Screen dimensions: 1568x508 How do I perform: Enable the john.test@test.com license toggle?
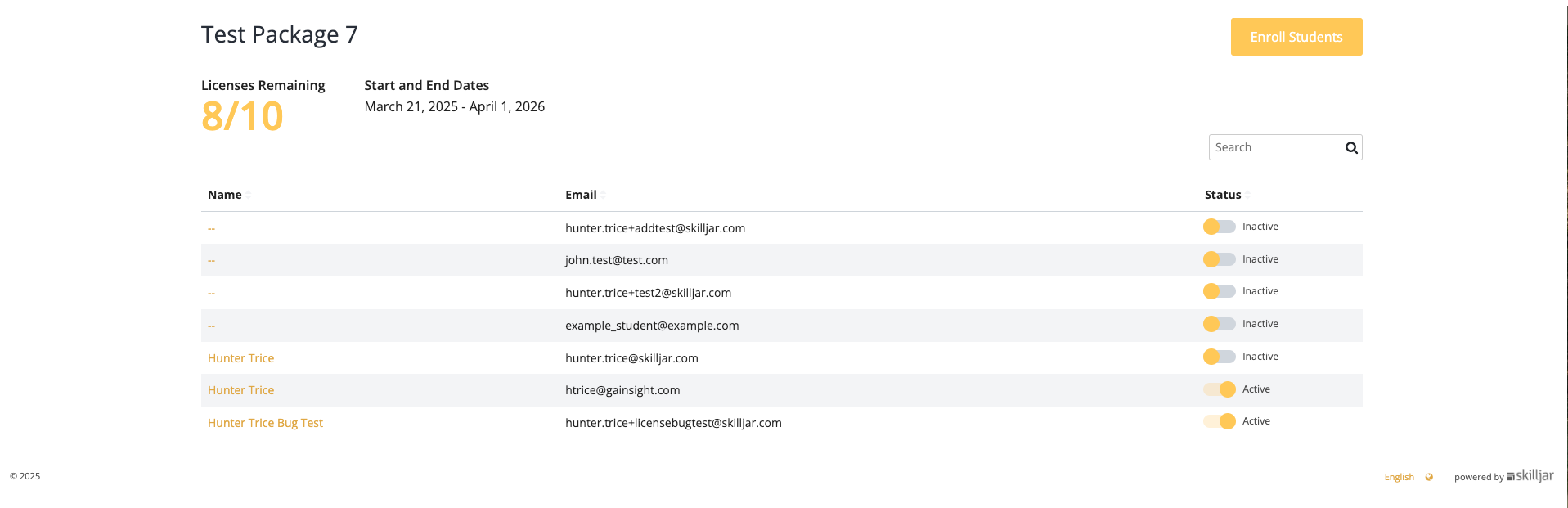click(1219, 259)
